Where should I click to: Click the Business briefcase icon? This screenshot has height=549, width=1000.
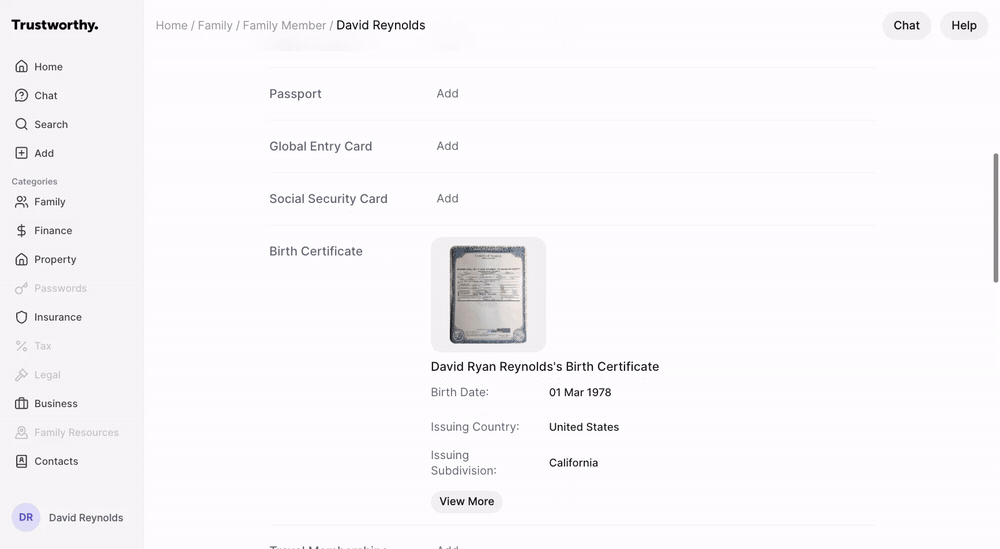21,404
